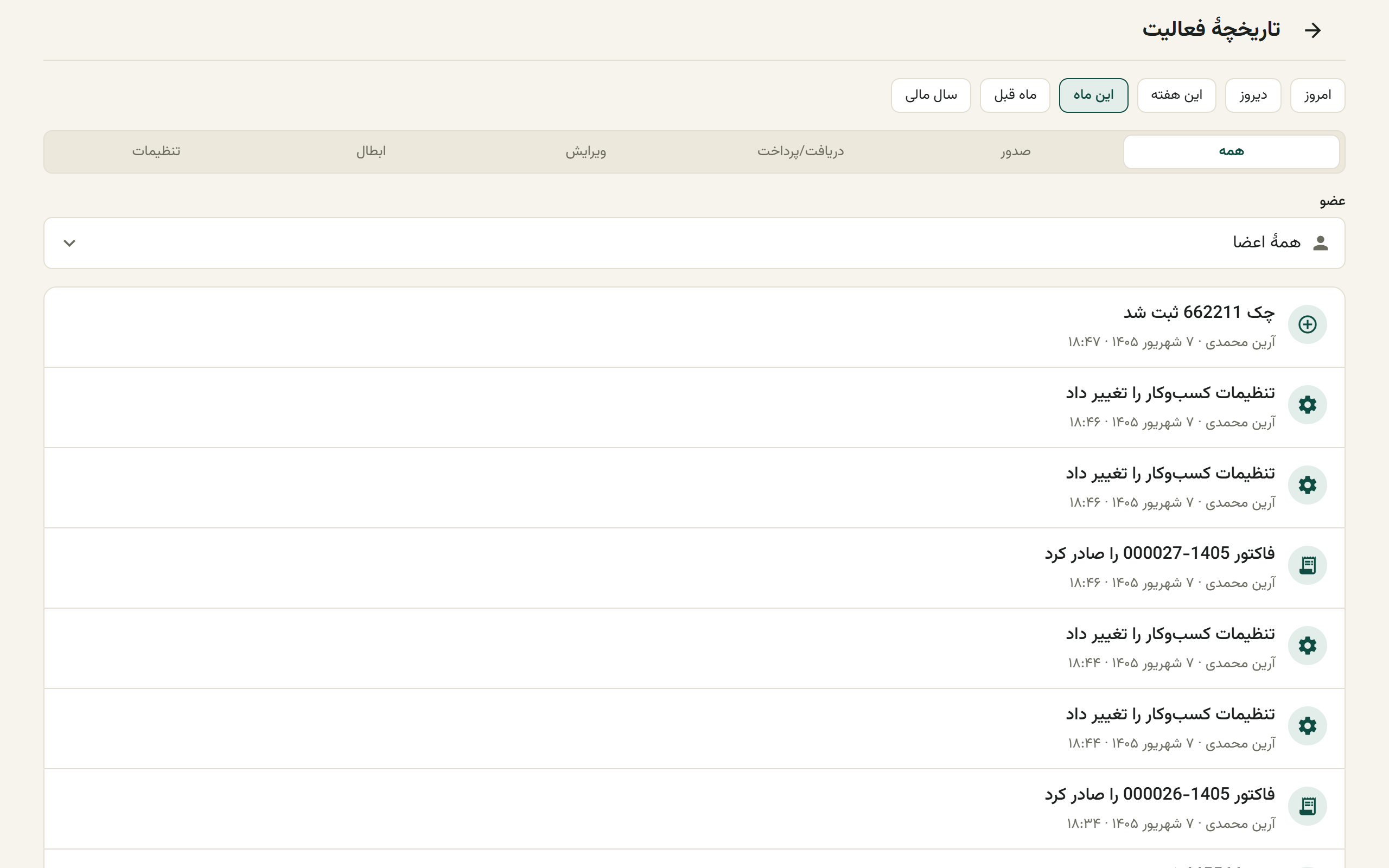1389x868 pixels.
Task: Open فاکتور 000027-1405 را صادر کرد entry
Action: 694,569
